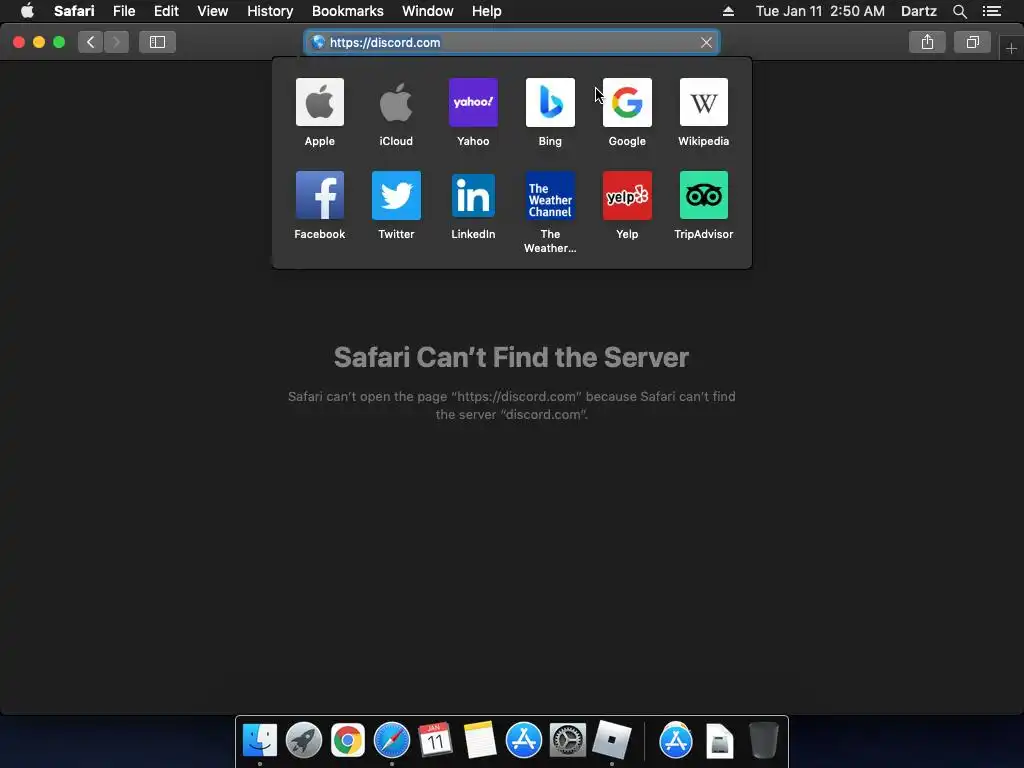Image resolution: width=1024 pixels, height=768 pixels.
Task: Open the View menu
Action: point(213,11)
